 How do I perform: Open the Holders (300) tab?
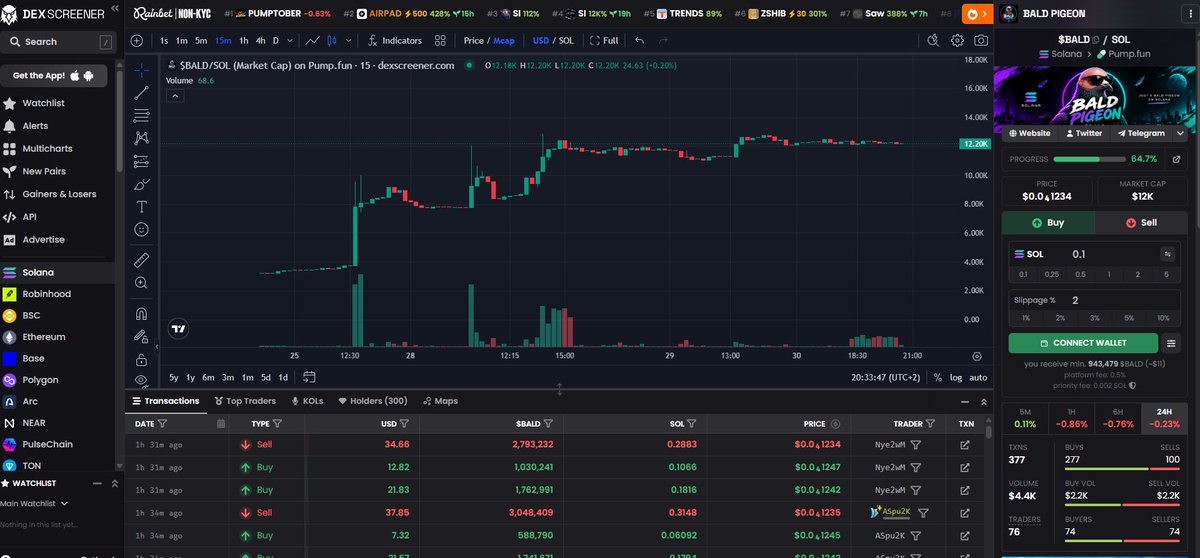pos(373,401)
